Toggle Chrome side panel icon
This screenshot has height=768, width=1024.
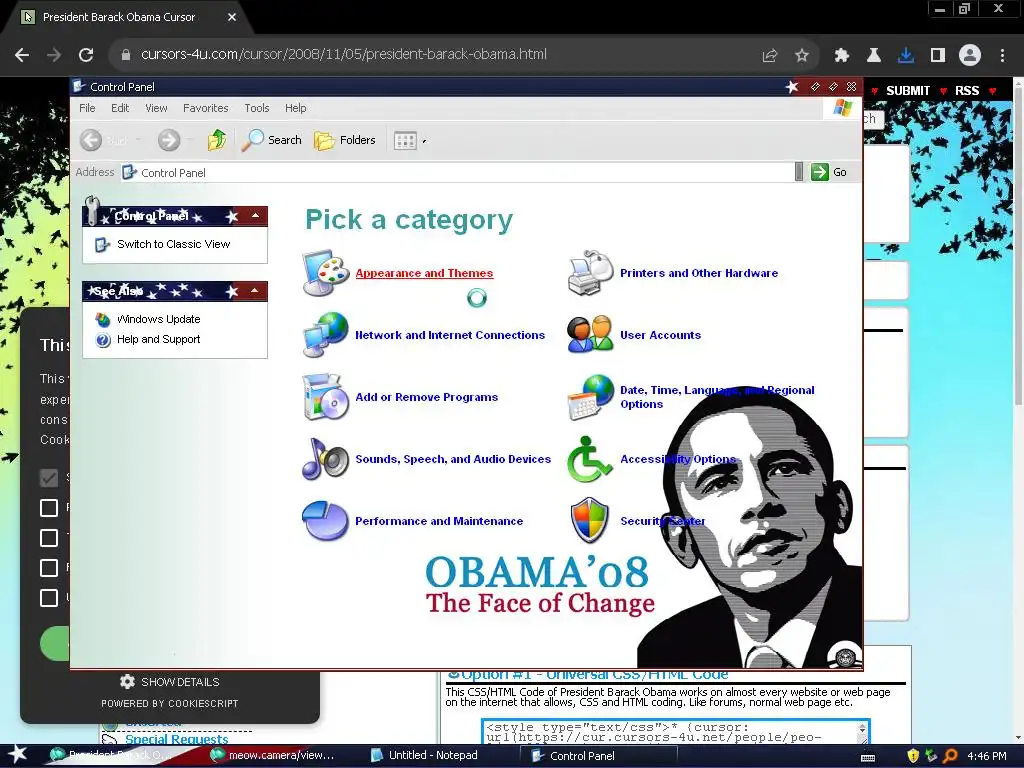(938, 56)
